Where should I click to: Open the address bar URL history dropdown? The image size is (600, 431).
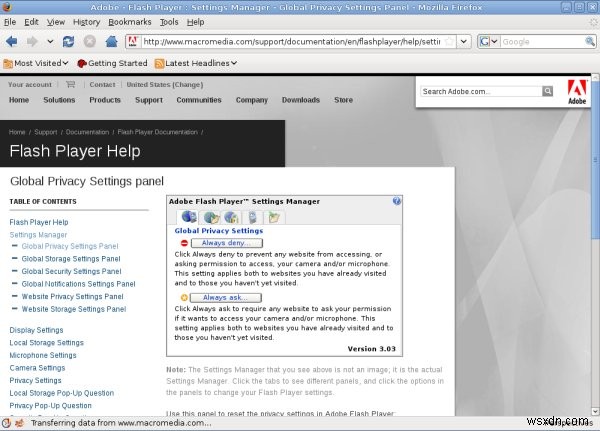point(464,41)
